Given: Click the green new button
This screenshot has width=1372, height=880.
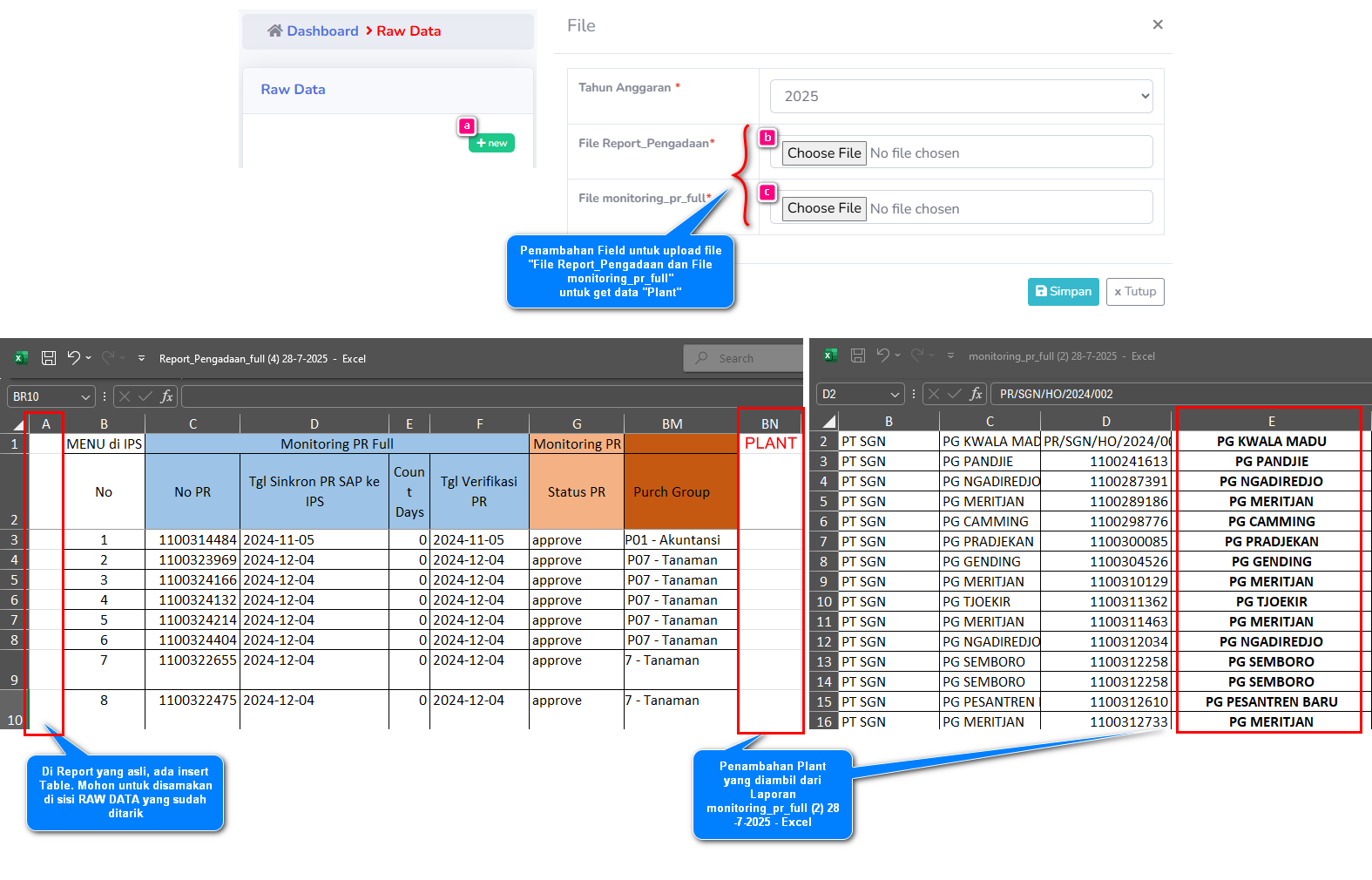Looking at the screenshot, I should [x=491, y=143].
